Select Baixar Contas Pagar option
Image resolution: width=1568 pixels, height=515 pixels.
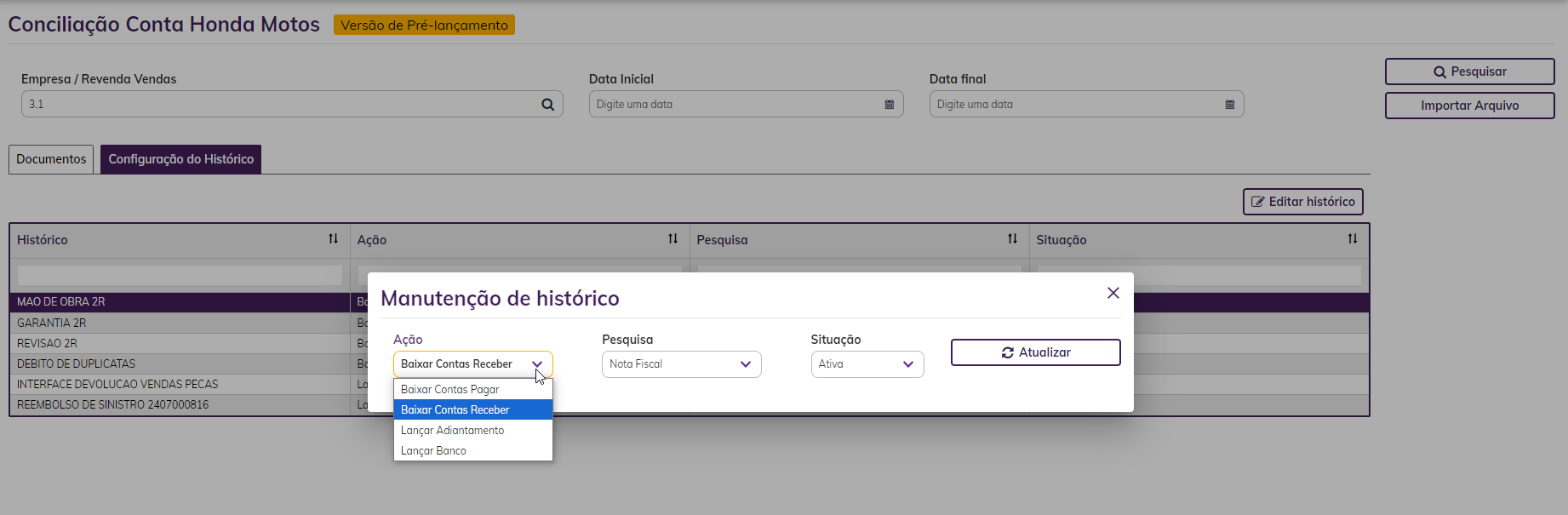point(450,389)
